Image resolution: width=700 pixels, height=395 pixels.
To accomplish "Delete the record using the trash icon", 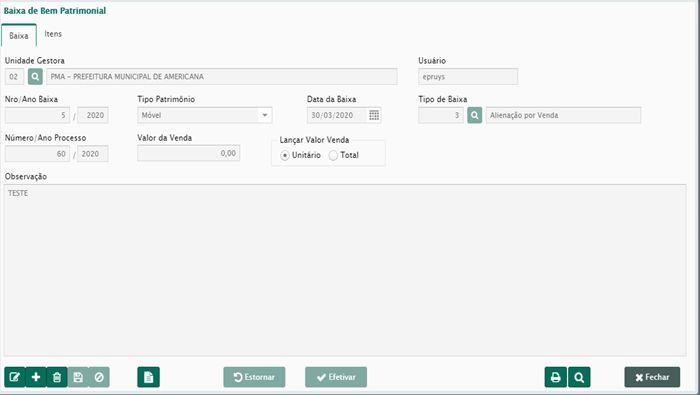I will (57, 377).
